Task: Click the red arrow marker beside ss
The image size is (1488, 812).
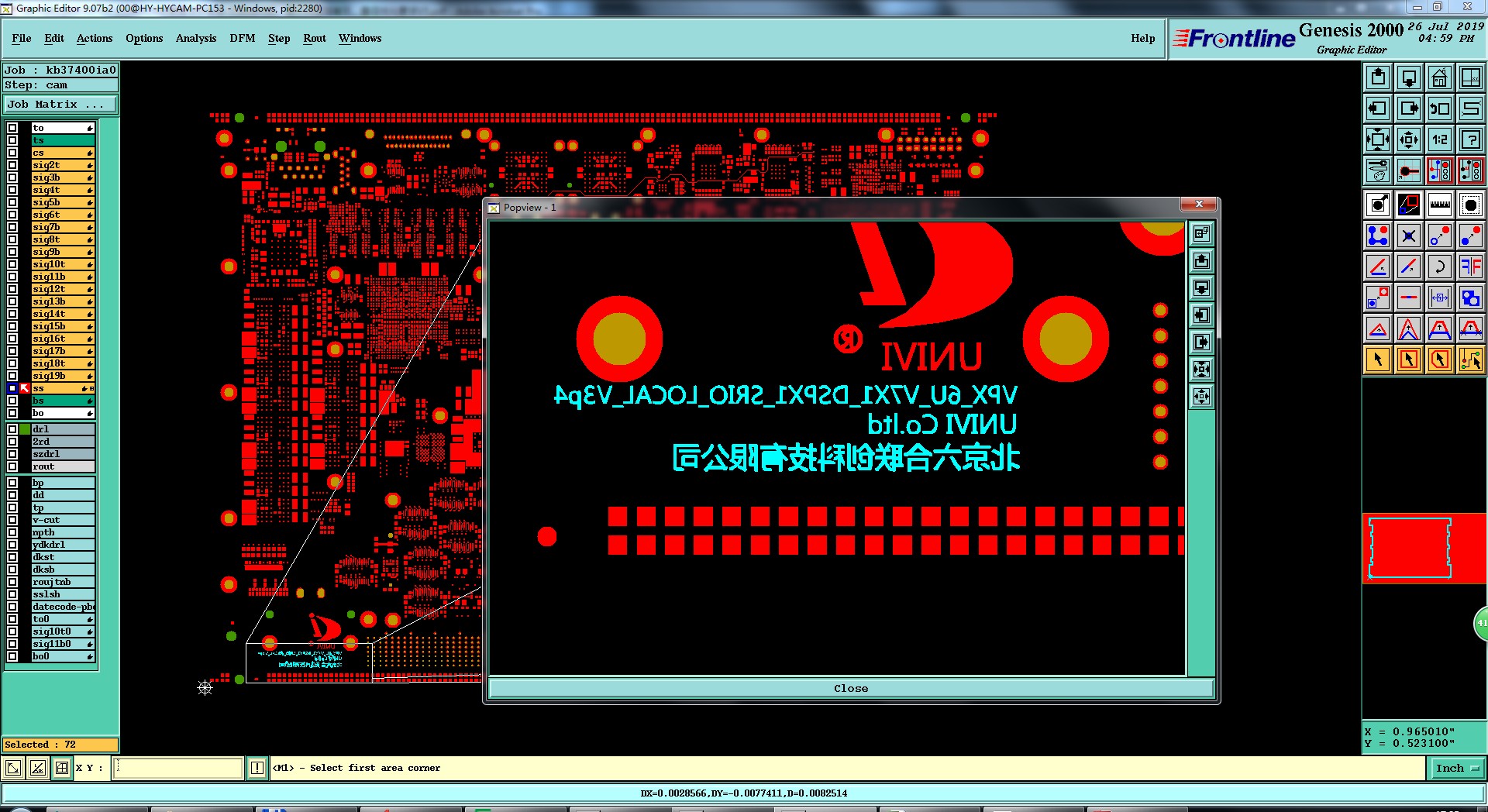Action: pyautogui.click(x=25, y=388)
